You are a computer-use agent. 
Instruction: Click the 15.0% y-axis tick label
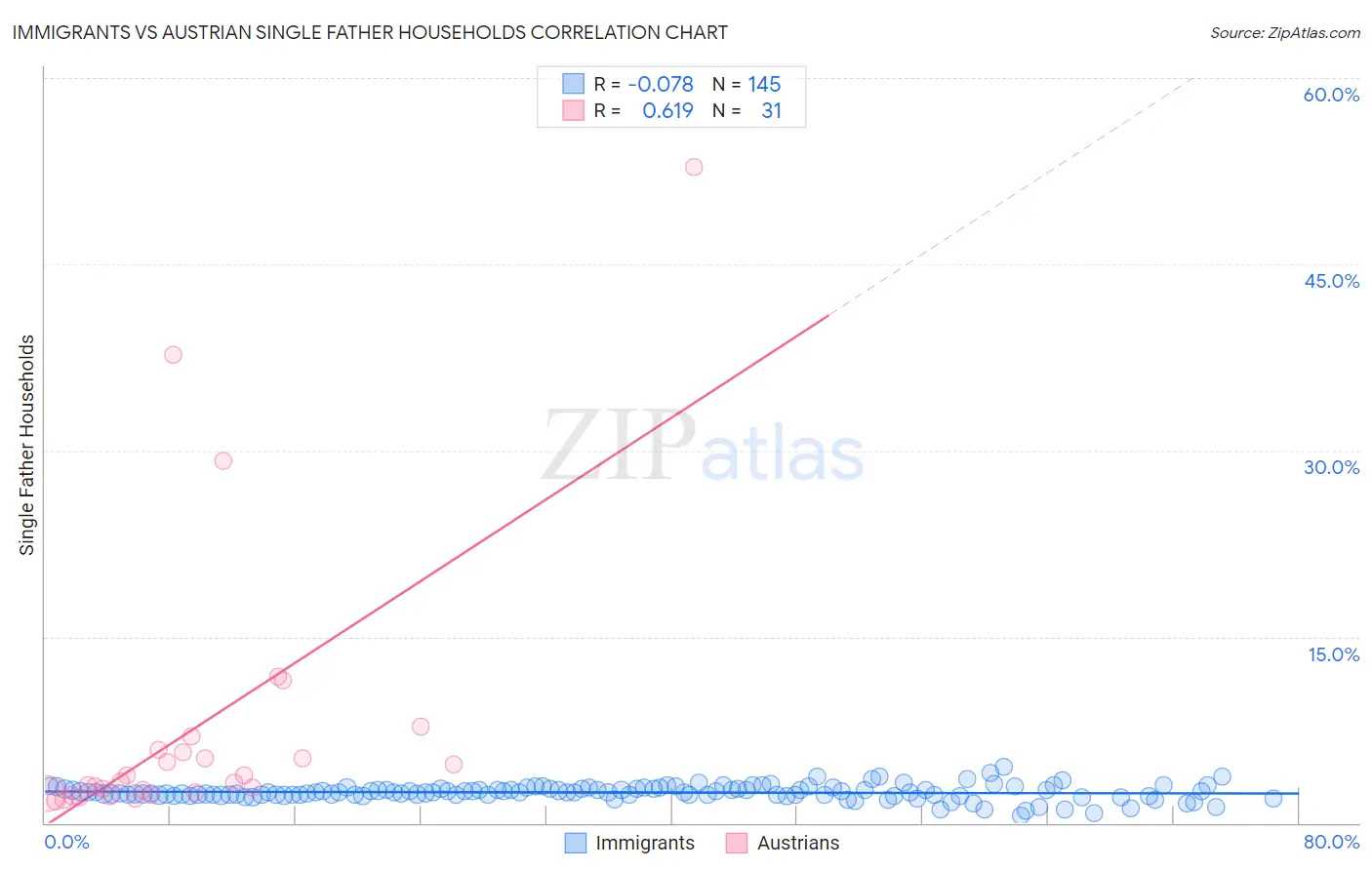[1333, 654]
